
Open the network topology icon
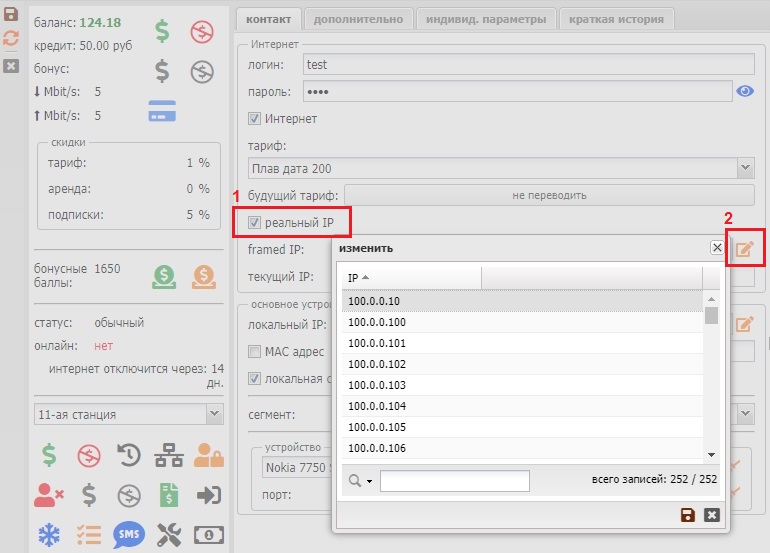coord(168,456)
